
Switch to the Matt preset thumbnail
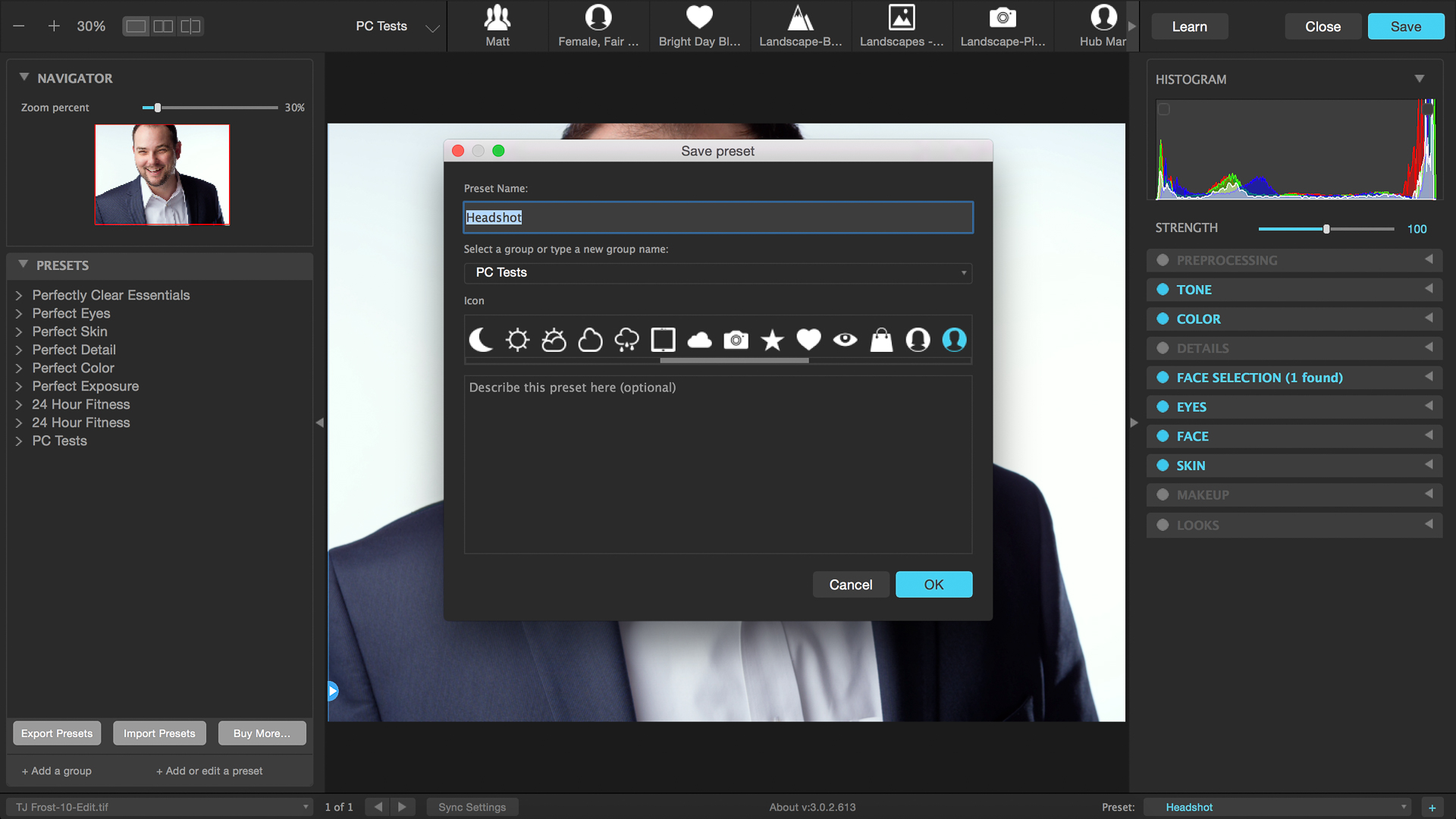pos(497,26)
